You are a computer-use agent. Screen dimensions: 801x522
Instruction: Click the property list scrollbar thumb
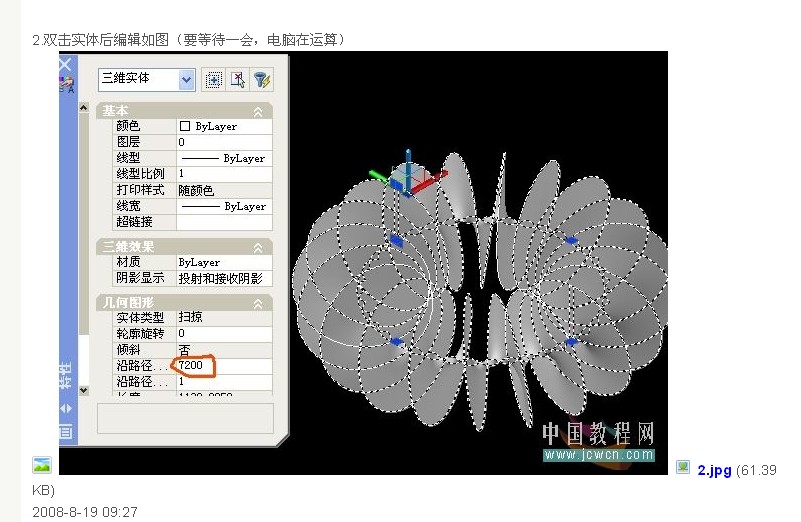(84, 224)
